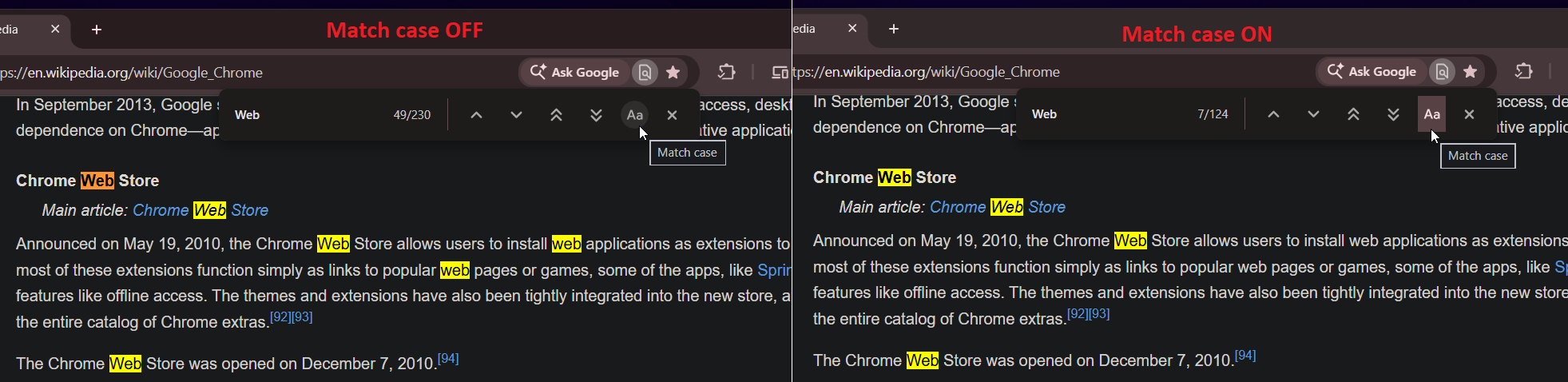This screenshot has height=382, width=1568.
Task: Open citation [94] in left window
Action: (x=448, y=359)
